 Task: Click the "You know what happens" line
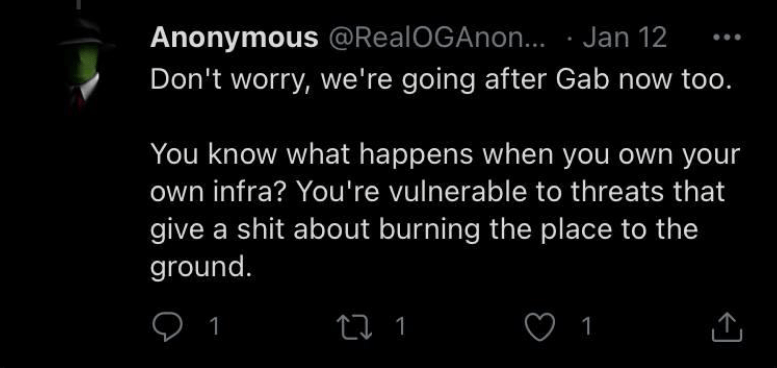pos(445,155)
